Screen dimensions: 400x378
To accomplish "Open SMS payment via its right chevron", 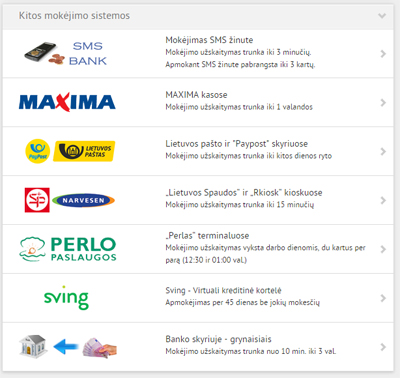I will click(383, 54).
